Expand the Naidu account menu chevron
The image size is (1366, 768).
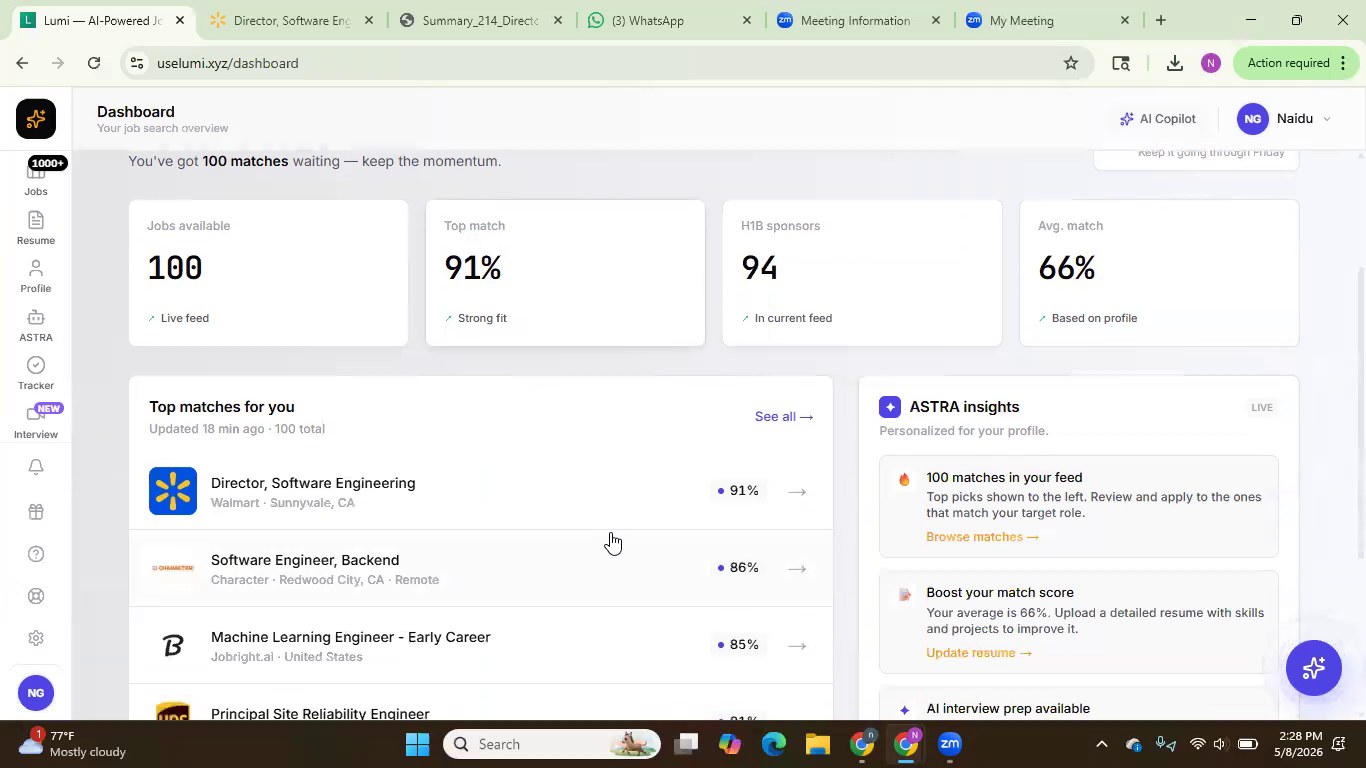1327,119
